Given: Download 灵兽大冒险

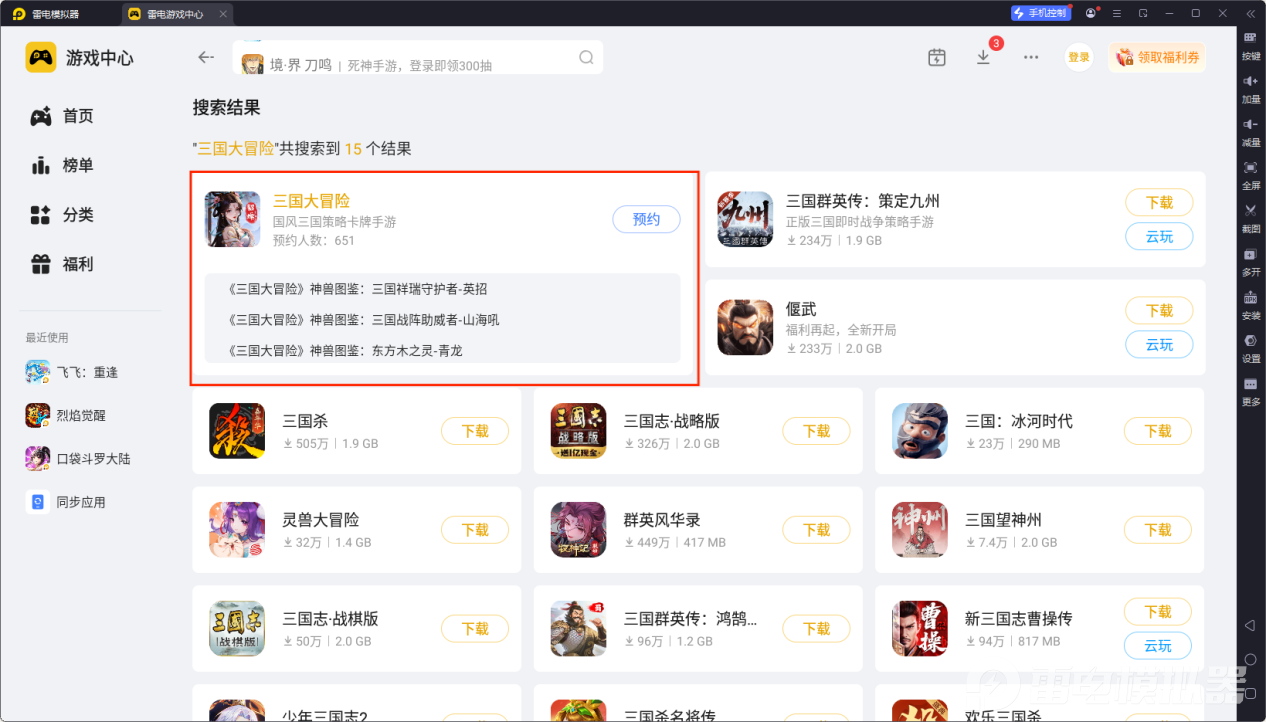Looking at the screenshot, I should pos(475,530).
